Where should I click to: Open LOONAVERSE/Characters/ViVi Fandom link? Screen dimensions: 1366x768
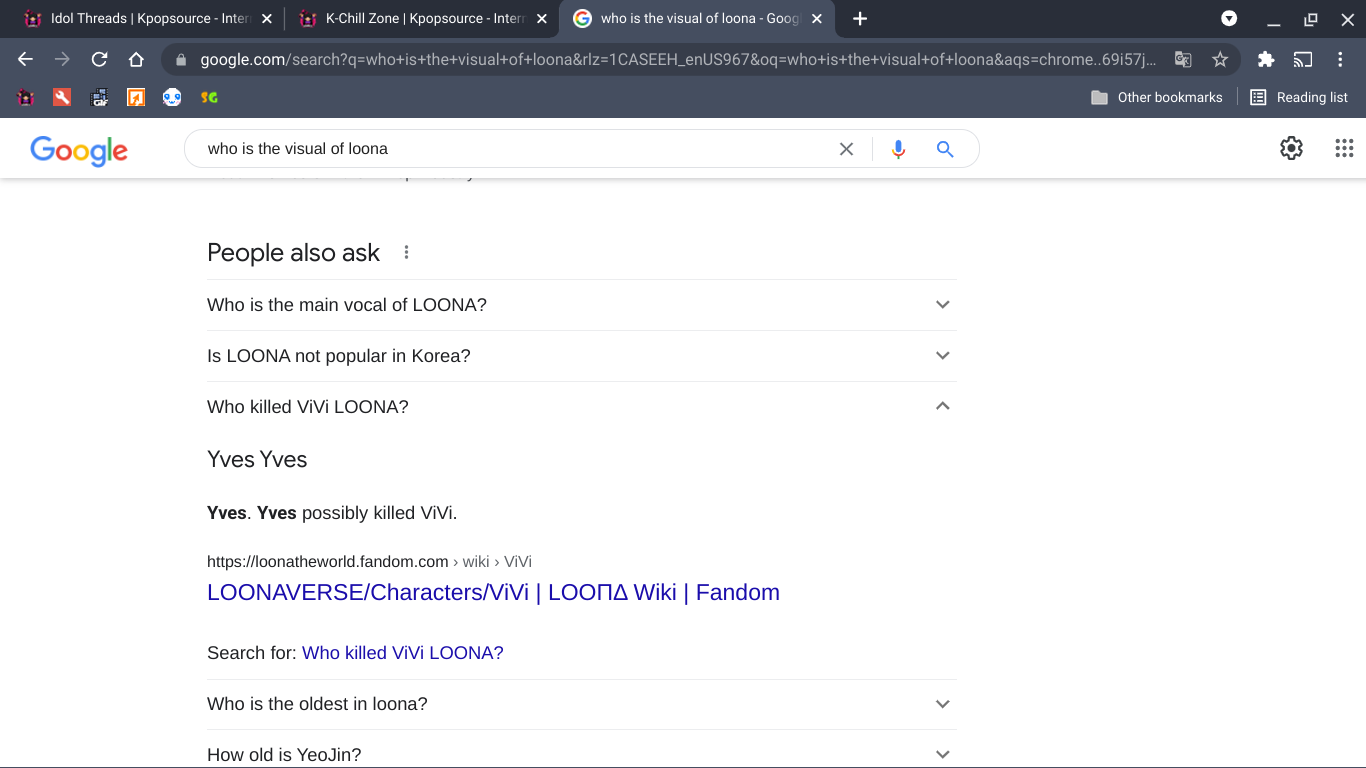[493, 592]
